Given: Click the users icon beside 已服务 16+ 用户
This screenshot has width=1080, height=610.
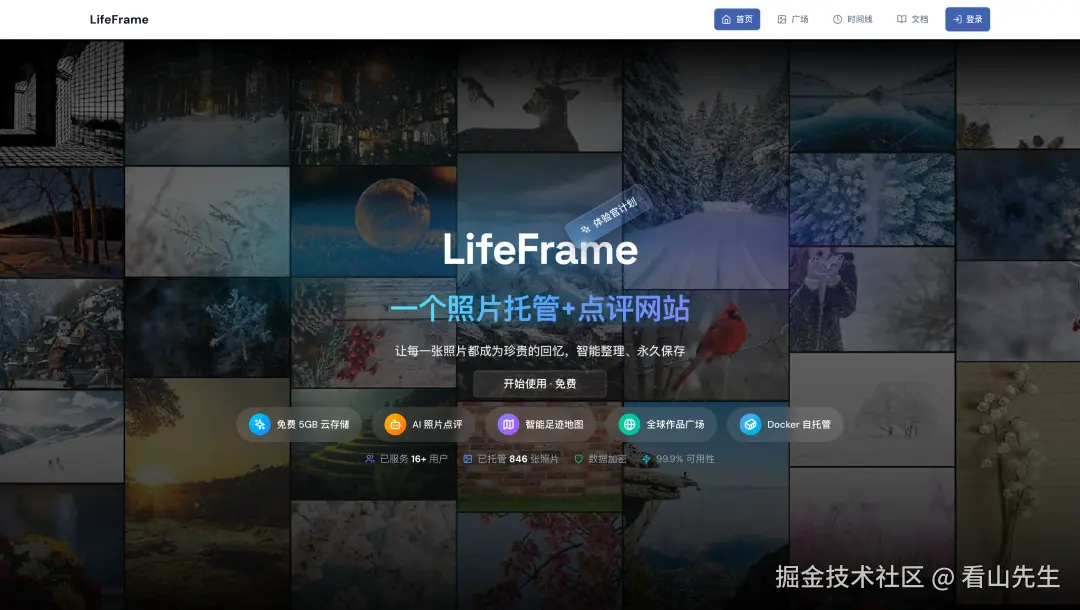Looking at the screenshot, I should coord(369,458).
